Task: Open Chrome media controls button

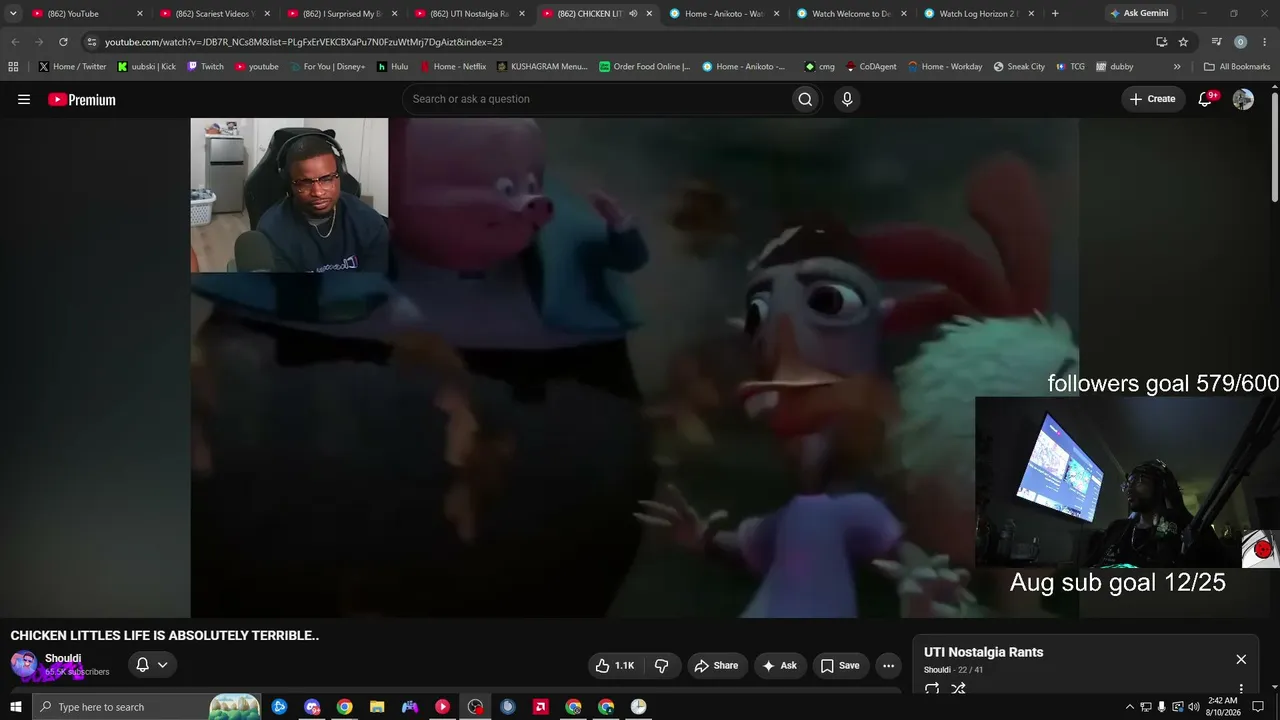Action: [x=1216, y=42]
